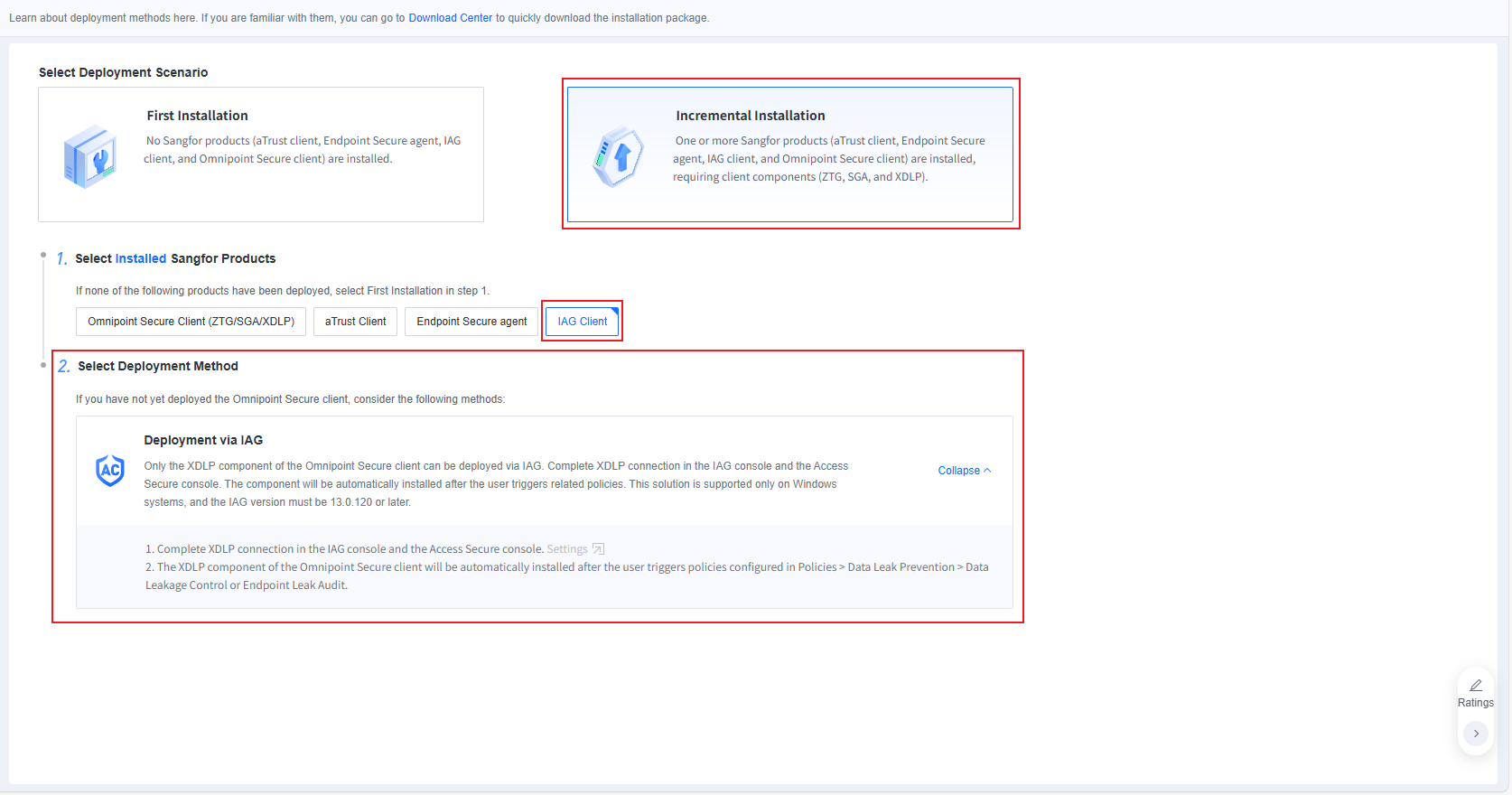Image resolution: width=1512 pixels, height=795 pixels.
Task: Click the Incremental Installation title text
Action: pyautogui.click(x=751, y=116)
